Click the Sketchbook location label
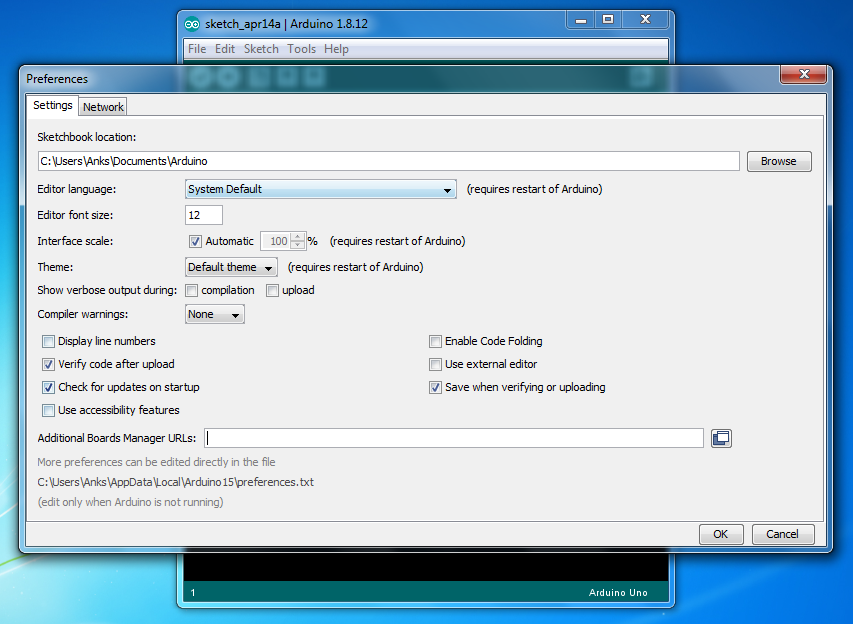 pyautogui.click(x=86, y=137)
